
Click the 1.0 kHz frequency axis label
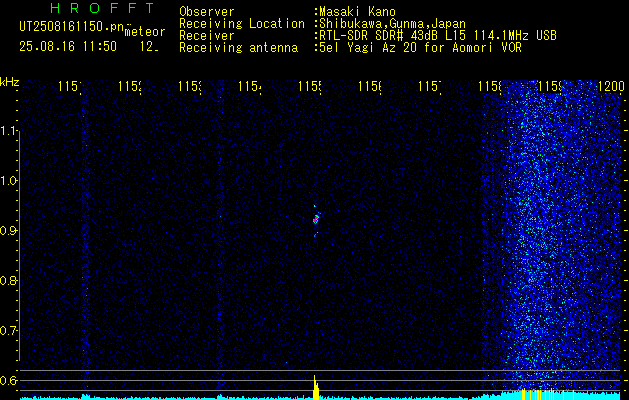coord(8,181)
